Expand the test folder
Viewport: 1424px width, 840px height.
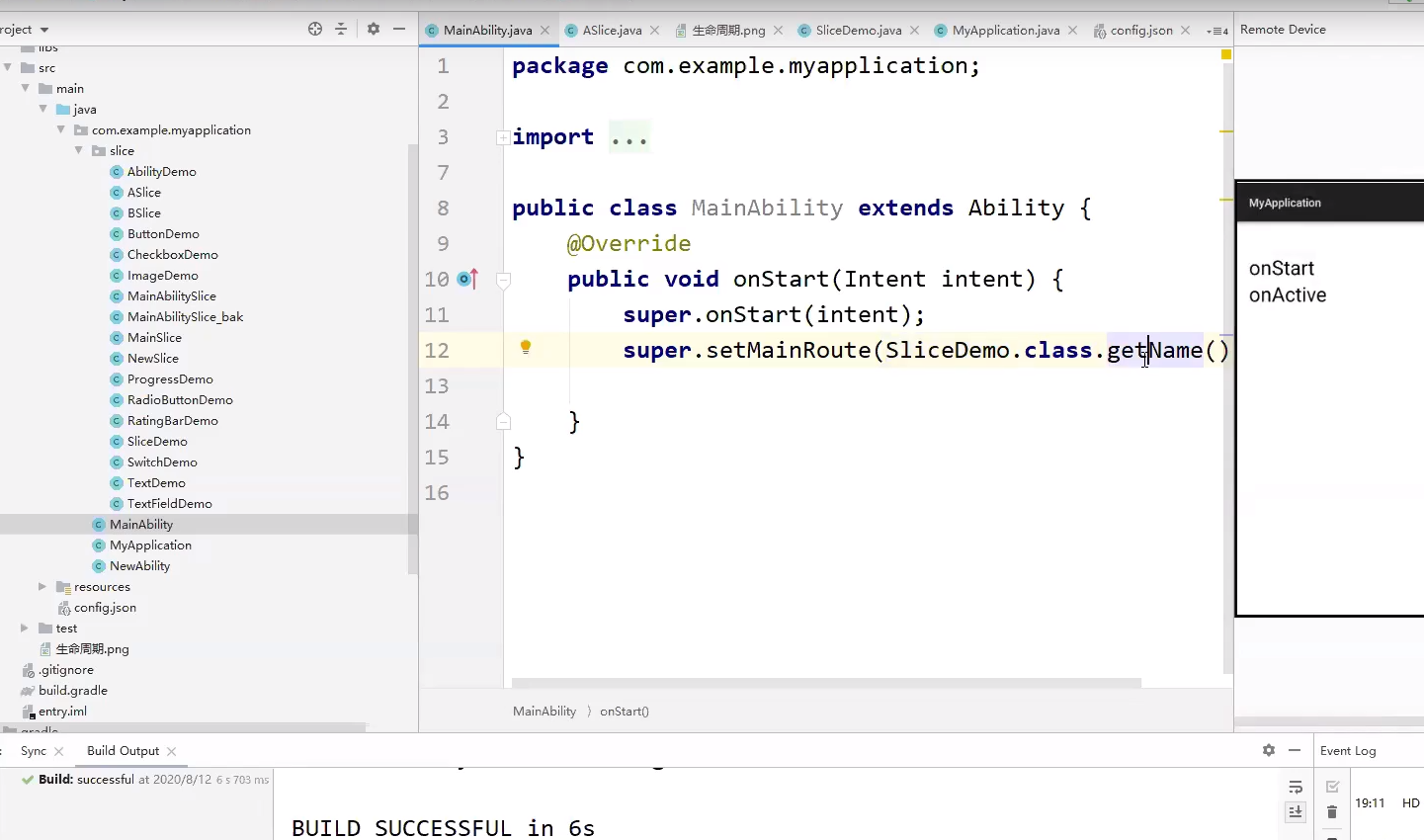[25, 628]
